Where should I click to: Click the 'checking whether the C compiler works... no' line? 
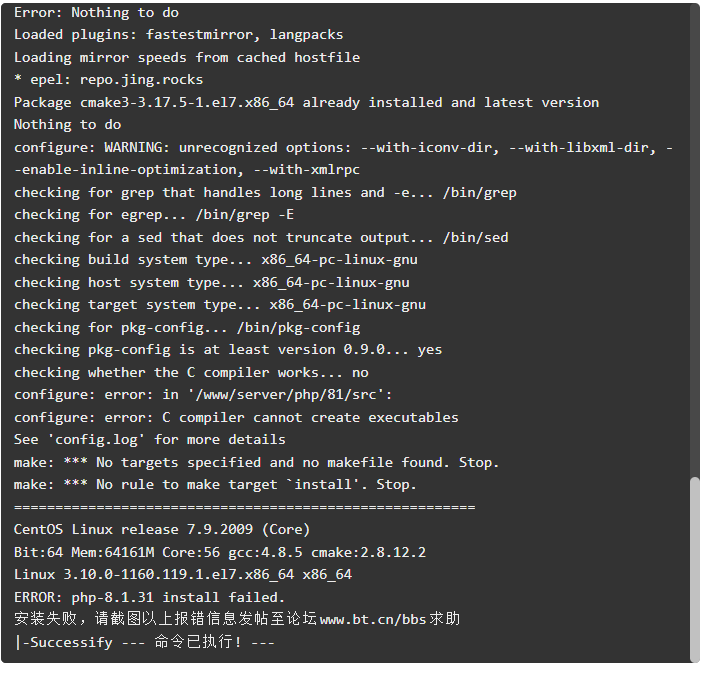[x=191, y=372]
